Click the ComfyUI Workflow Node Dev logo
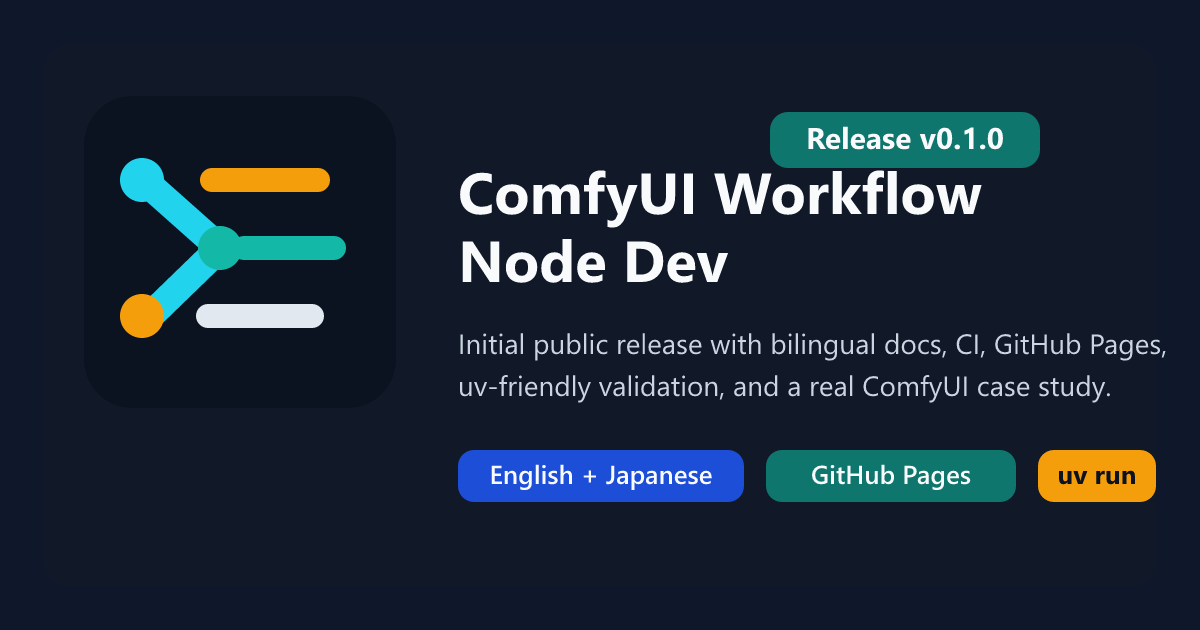The image size is (1200, 630). click(240, 252)
